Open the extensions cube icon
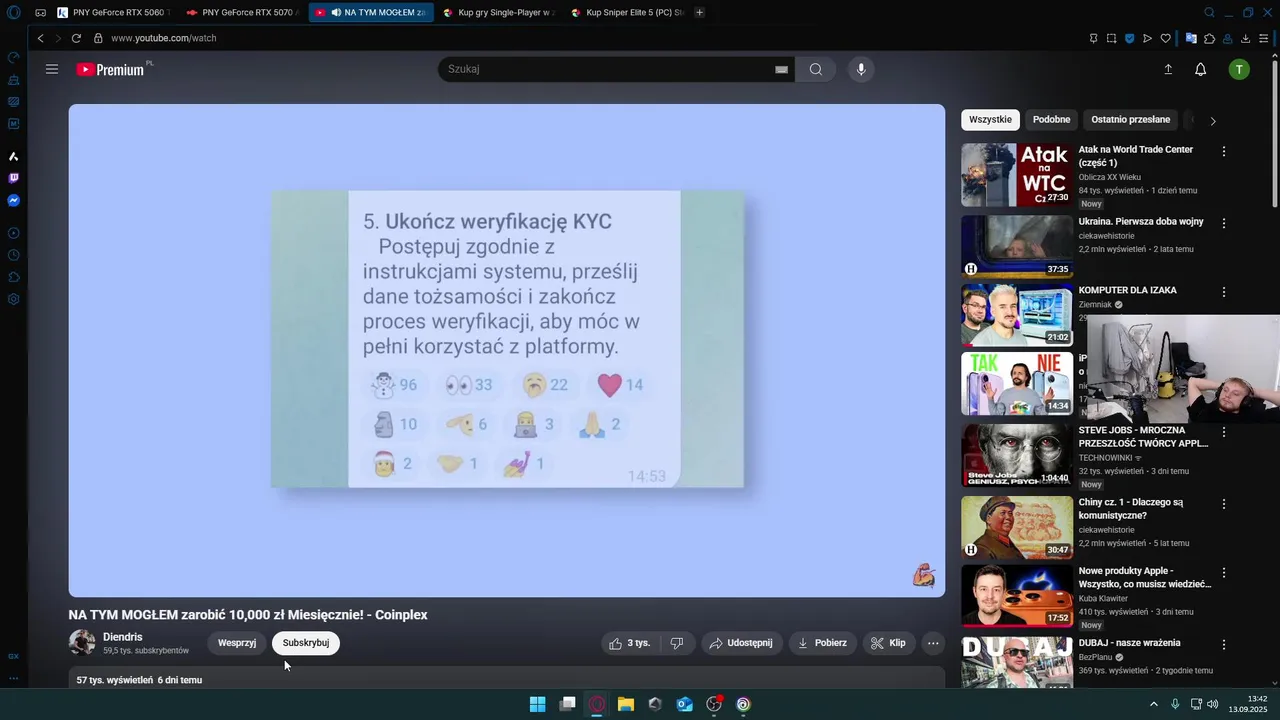Image resolution: width=1280 pixels, height=720 pixels. point(1209,38)
